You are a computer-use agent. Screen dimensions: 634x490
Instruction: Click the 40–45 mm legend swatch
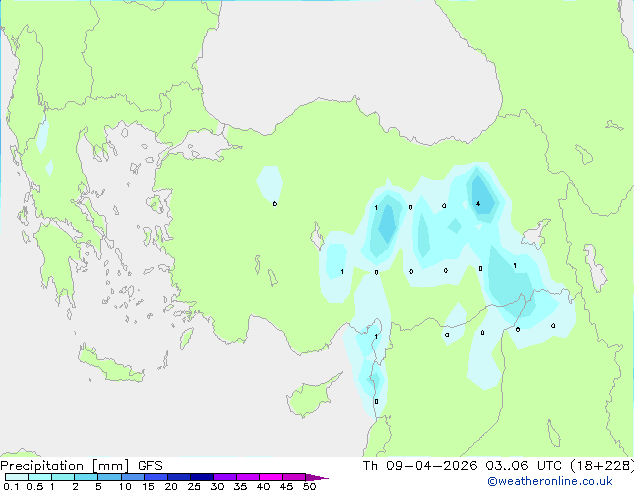pyautogui.click(x=271, y=477)
